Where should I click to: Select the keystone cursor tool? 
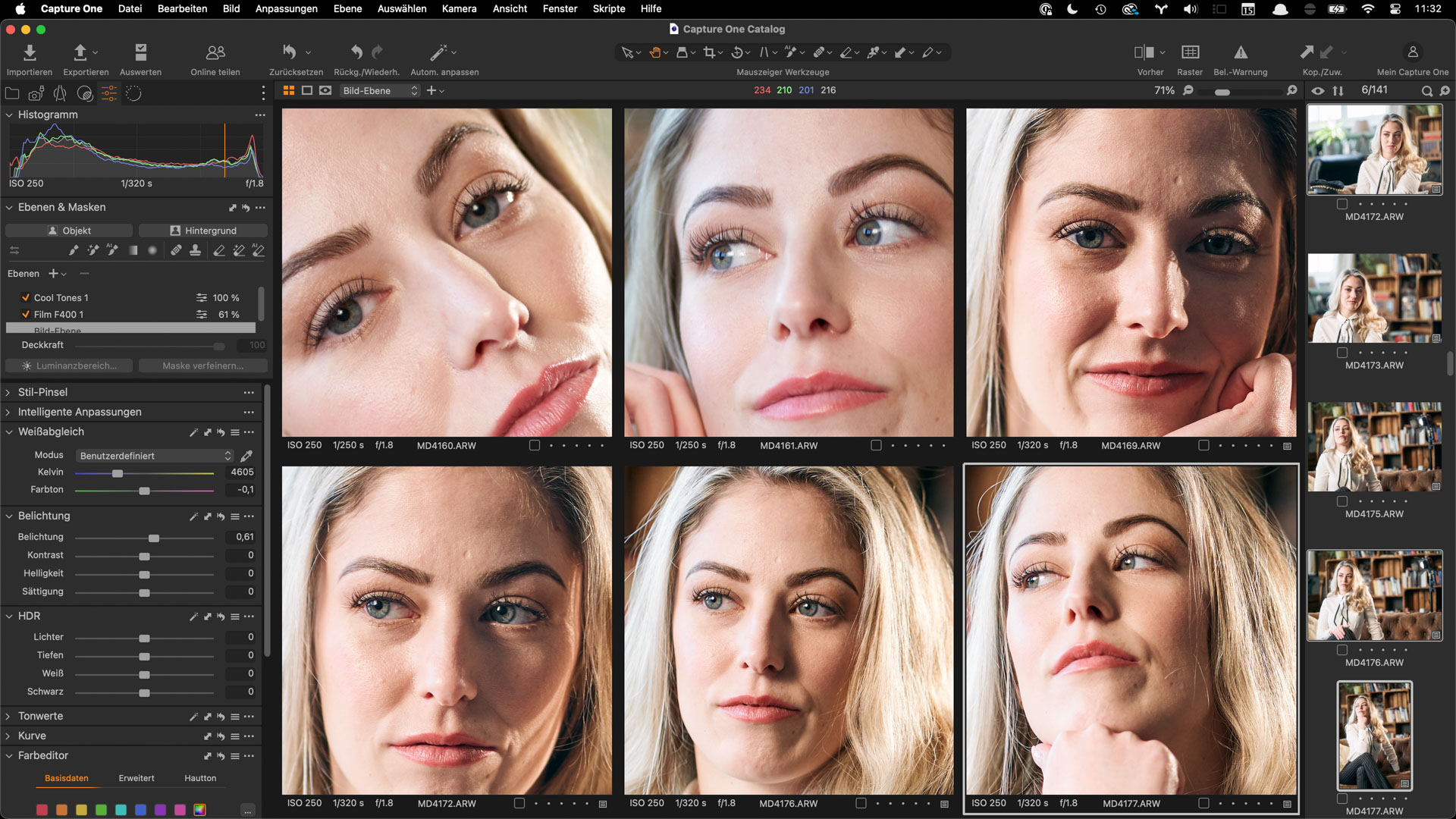(764, 52)
